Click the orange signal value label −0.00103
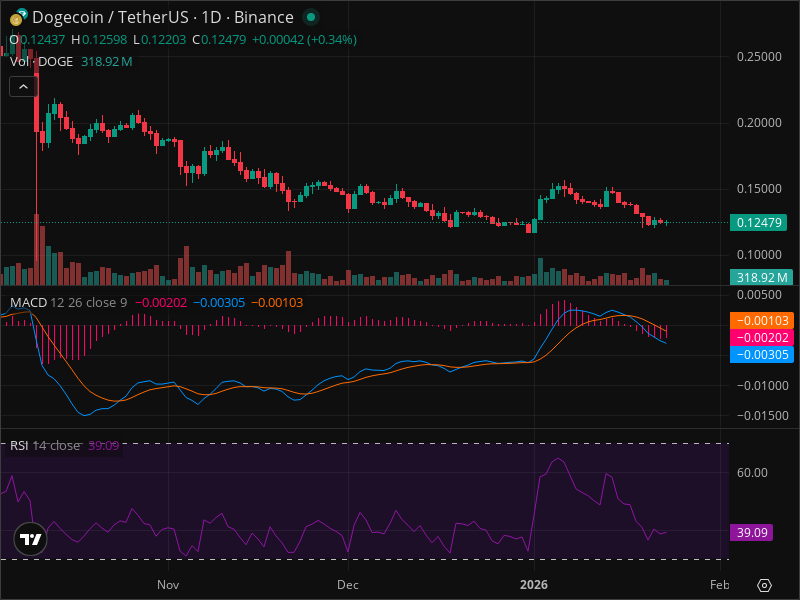The image size is (800, 600). coord(762,320)
